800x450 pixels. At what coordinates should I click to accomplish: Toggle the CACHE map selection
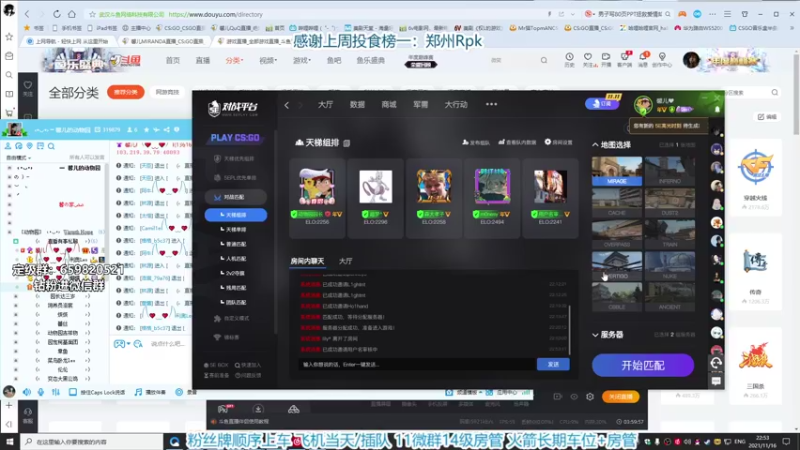click(617, 203)
